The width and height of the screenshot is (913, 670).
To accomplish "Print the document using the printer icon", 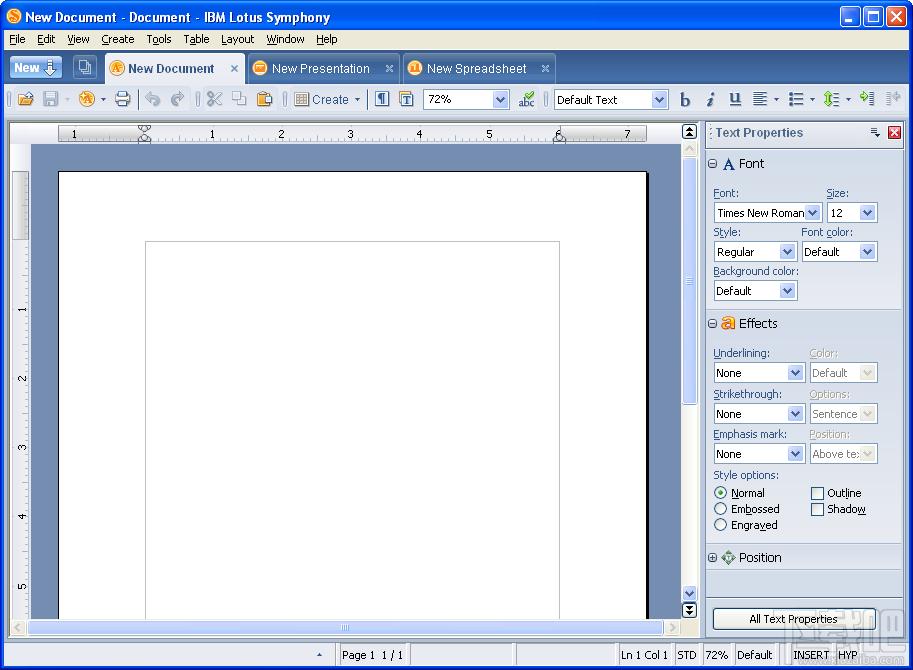I will click(122, 99).
